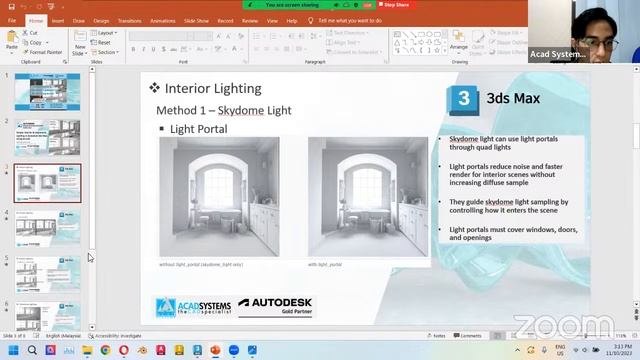Toggle Underline formatting
640x360 pixels.
tap(153, 49)
